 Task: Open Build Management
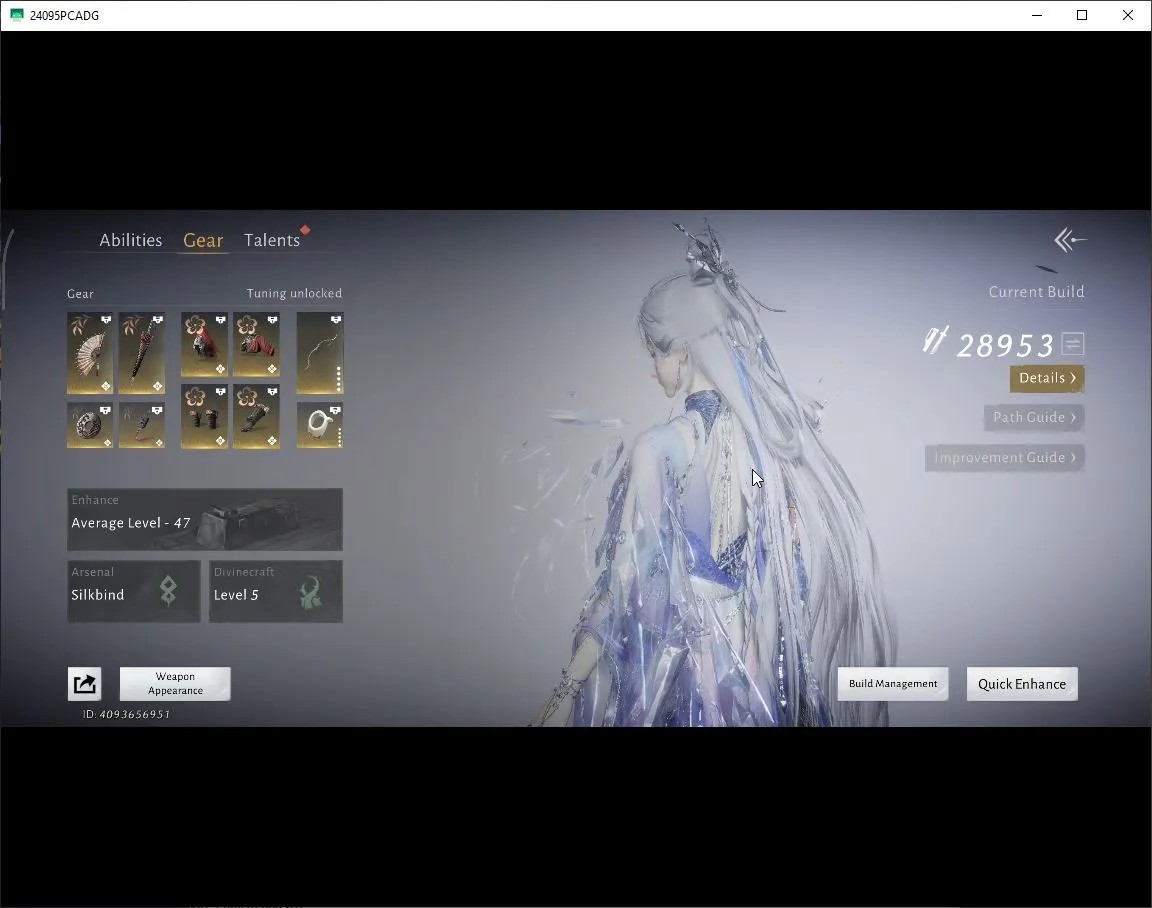tap(893, 684)
